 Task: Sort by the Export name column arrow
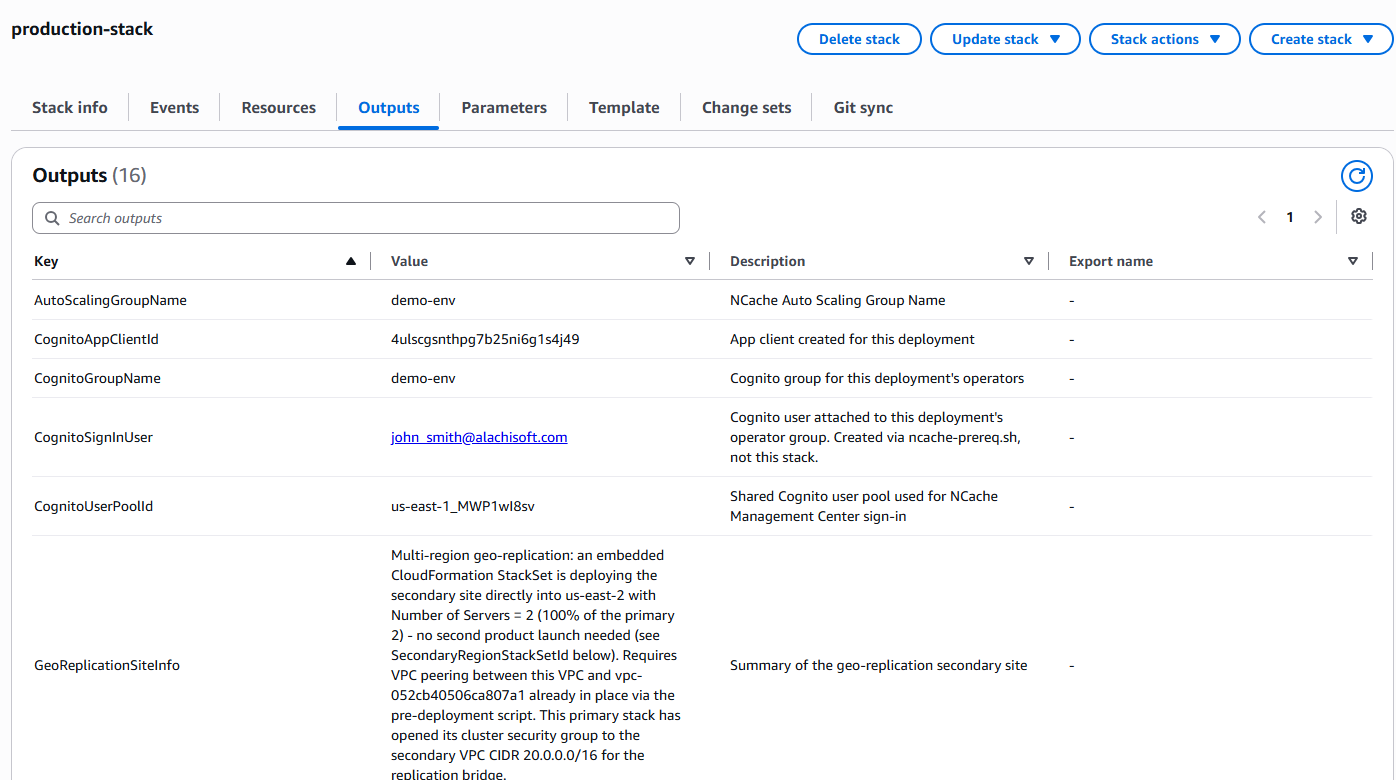click(x=1352, y=261)
